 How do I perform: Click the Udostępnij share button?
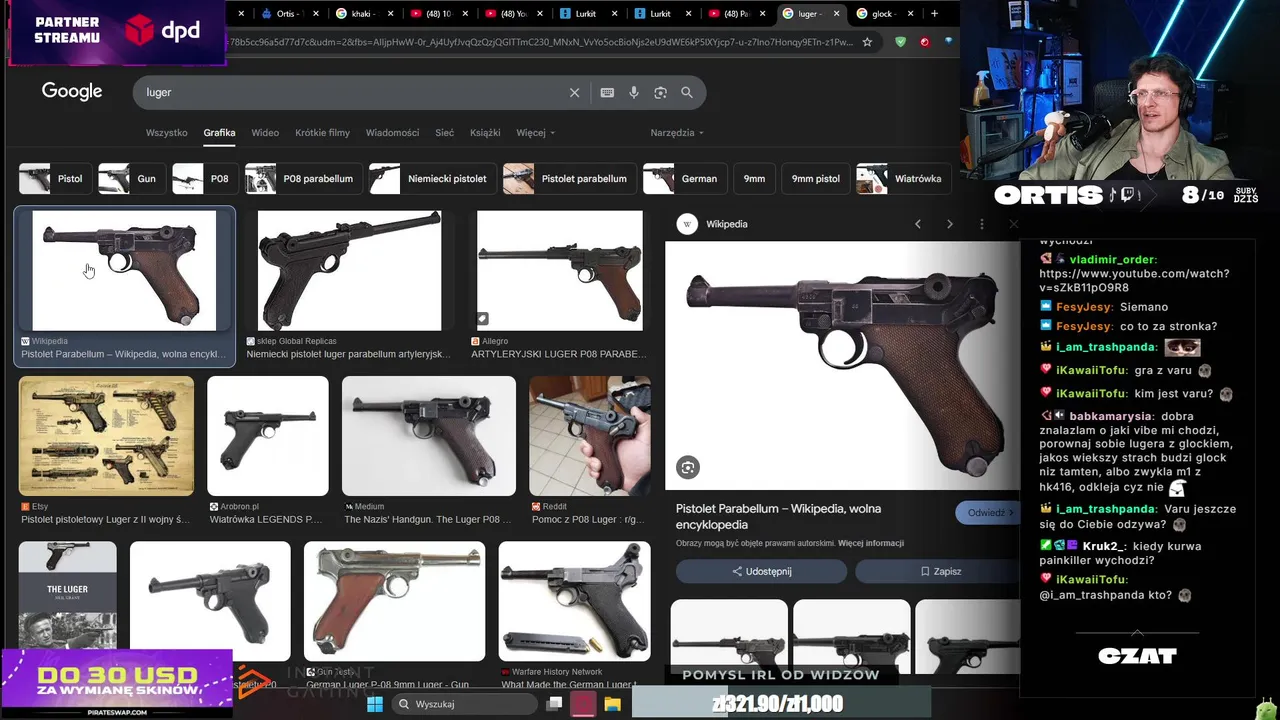click(x=761, y=571)
